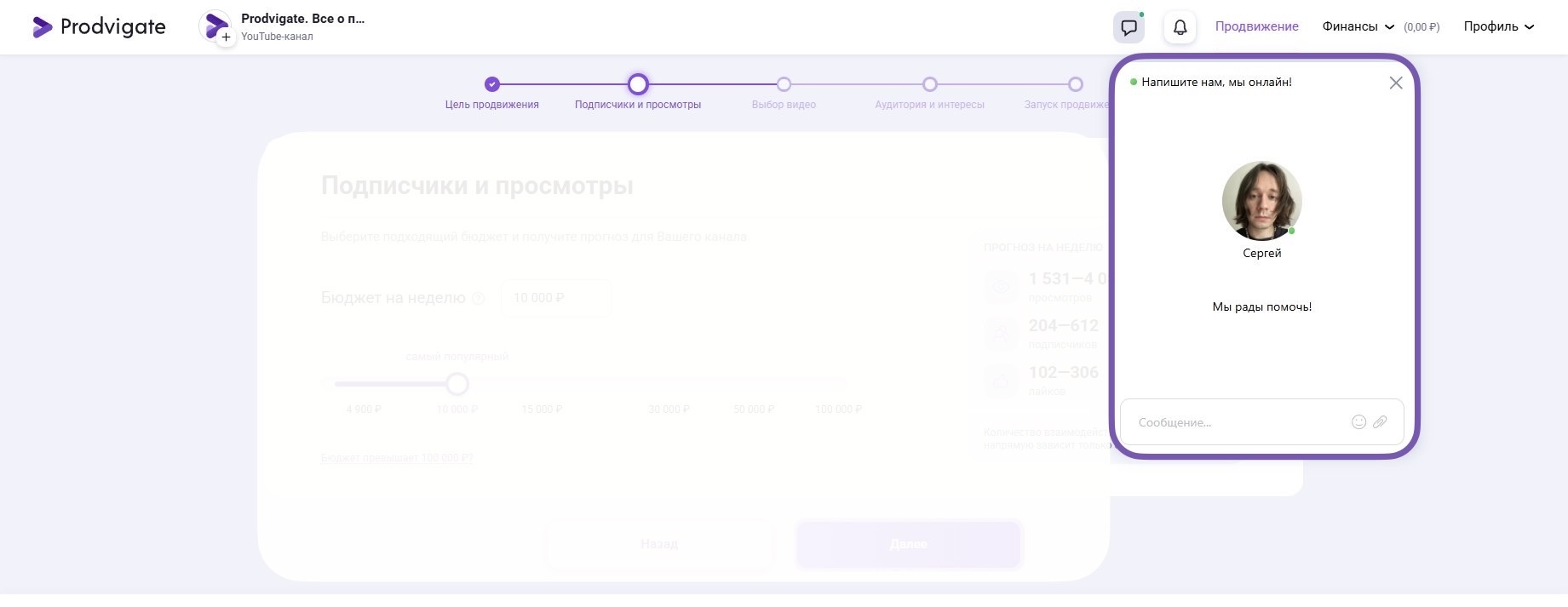The image size is (1568, 607).
Task: Select the "Выбор видео" step circle
Action: click(x=784, y=84)
